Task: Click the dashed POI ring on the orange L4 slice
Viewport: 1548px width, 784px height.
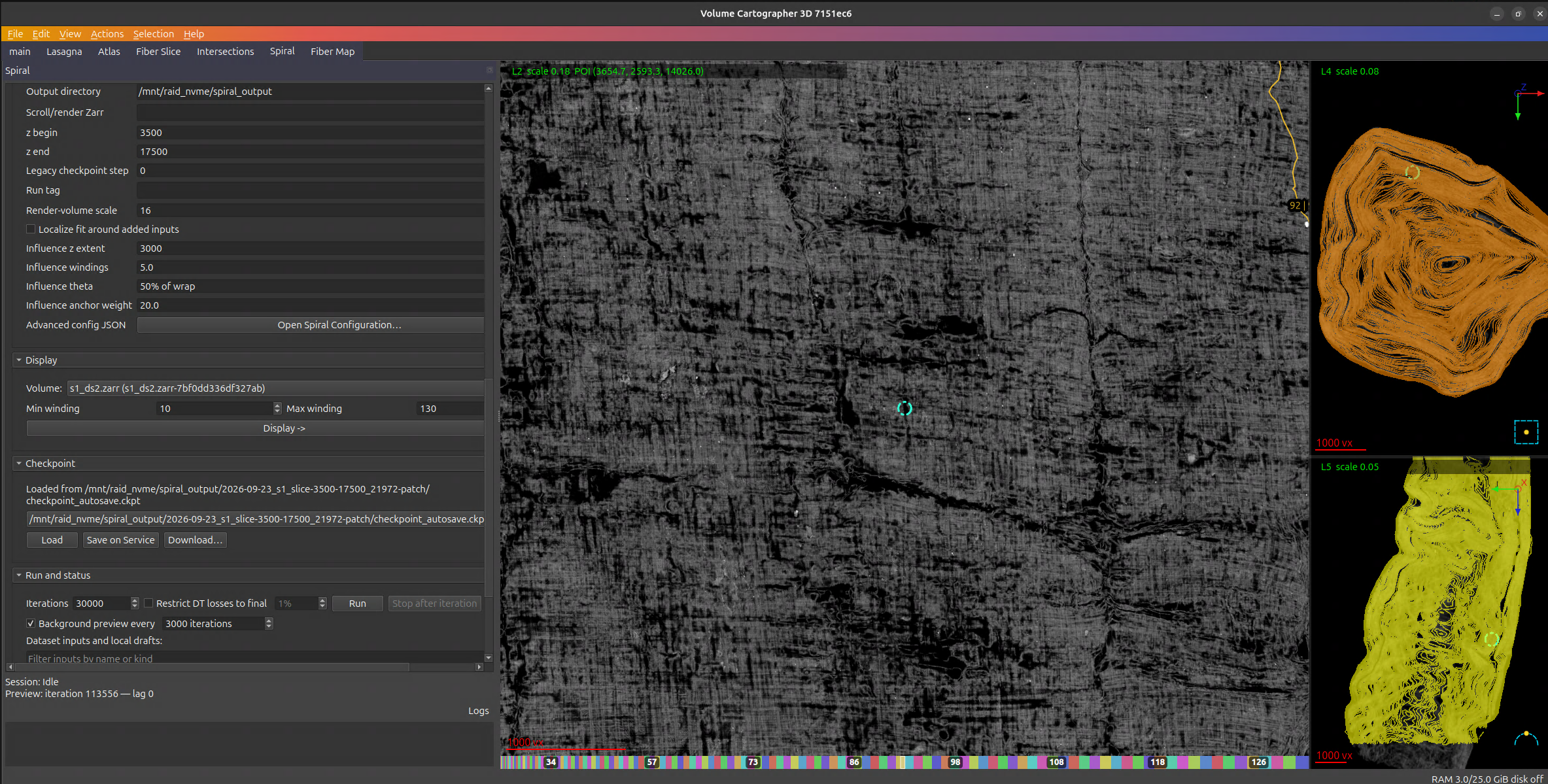Action: 1413,173
